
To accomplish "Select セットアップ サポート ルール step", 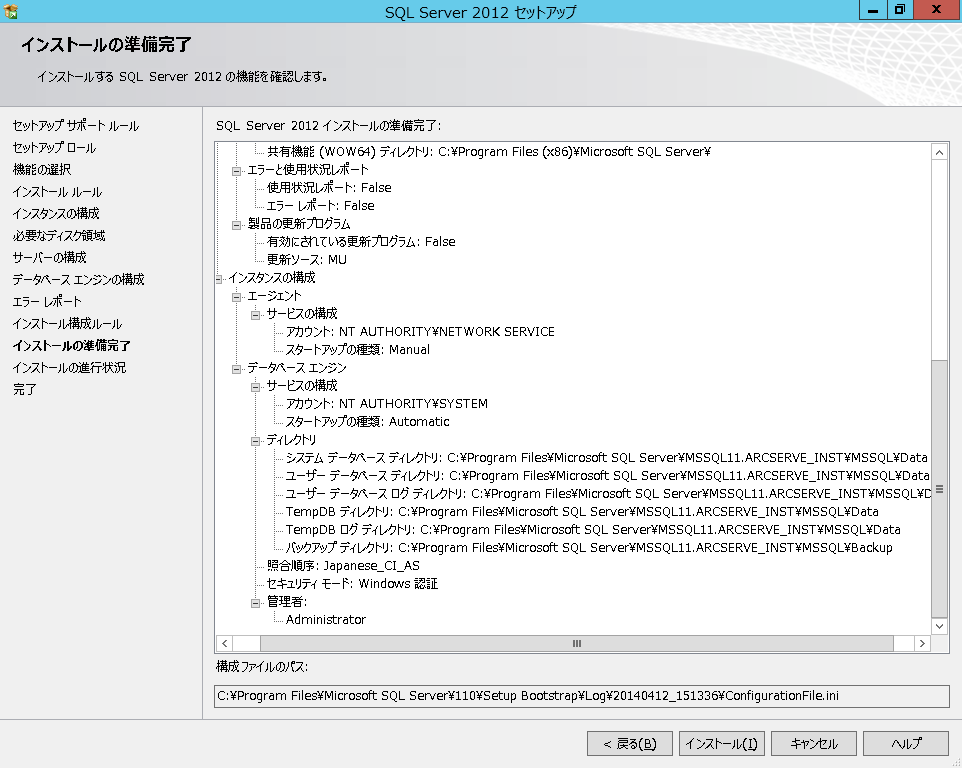I will click(75, 126).
